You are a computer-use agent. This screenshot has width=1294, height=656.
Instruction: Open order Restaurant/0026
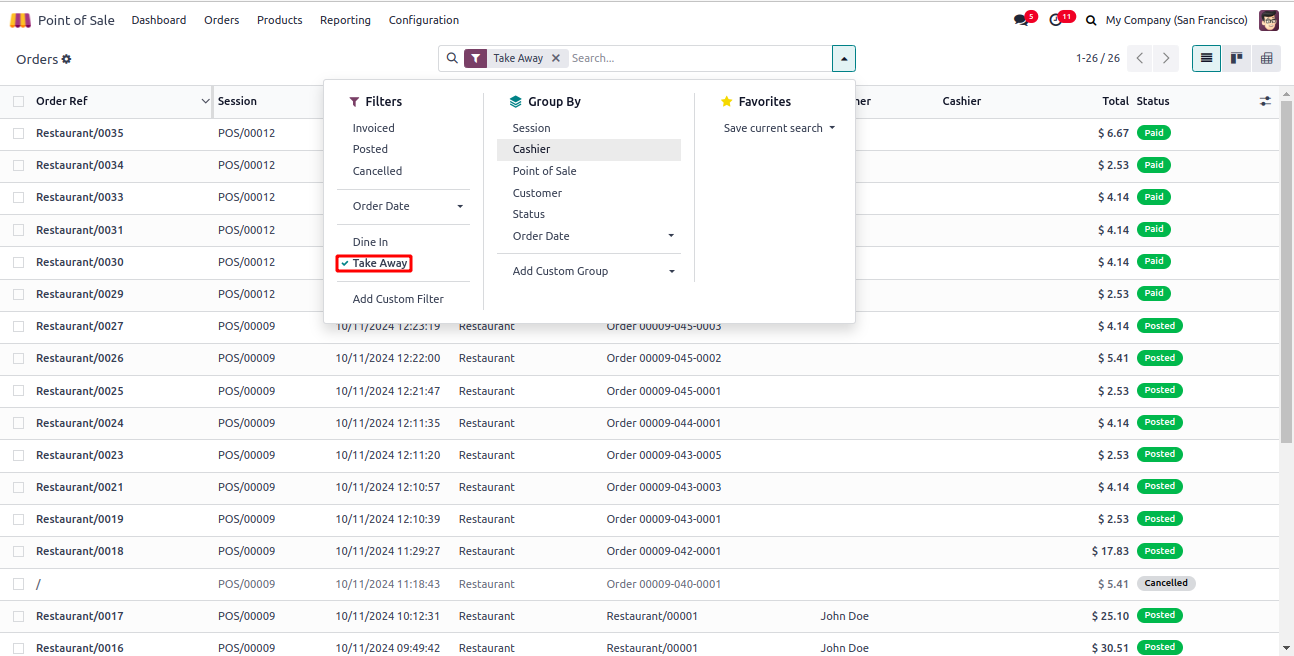pyautogui.click(x=80, y=358)
